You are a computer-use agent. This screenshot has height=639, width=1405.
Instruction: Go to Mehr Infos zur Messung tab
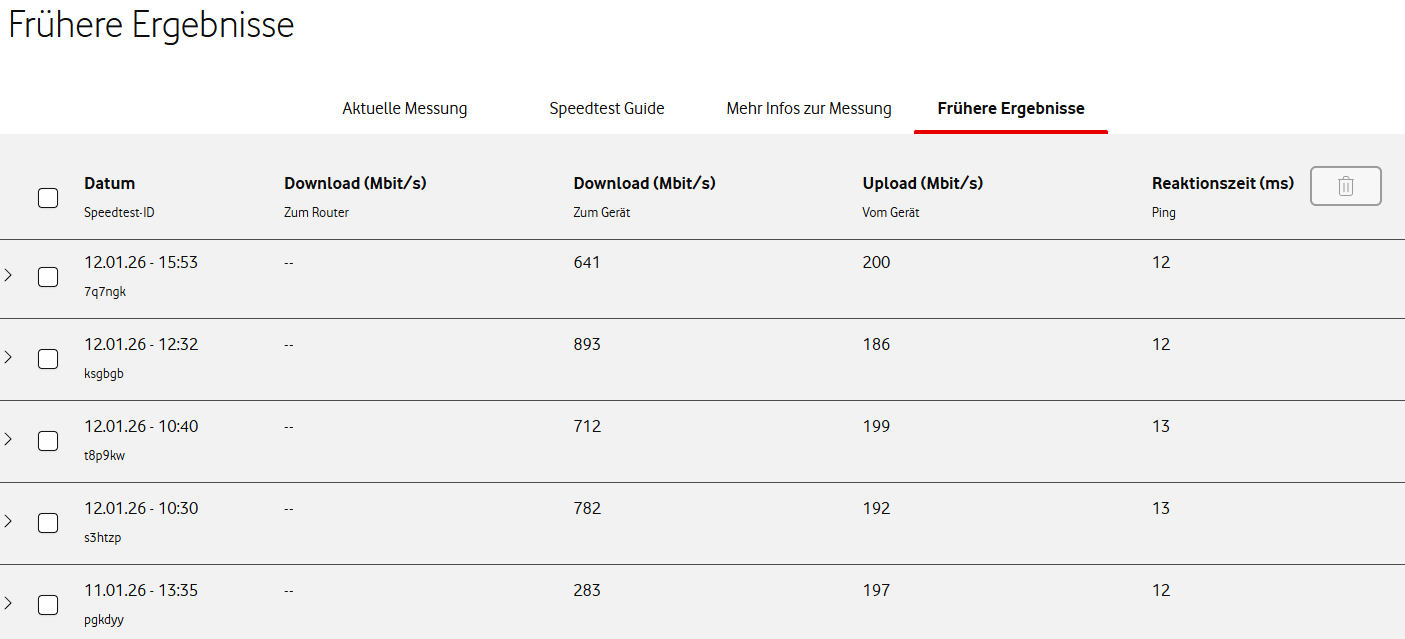808,108
